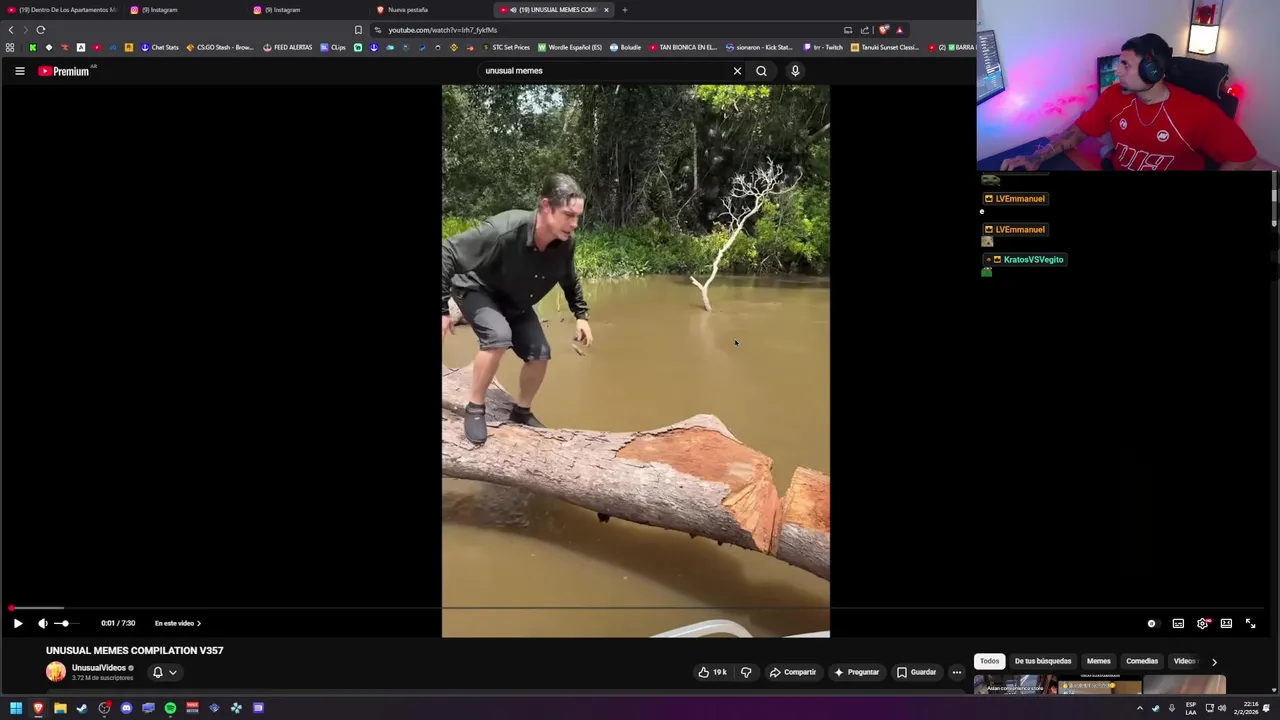
Task: Click KratosVSVegito username in chat
Action: [x=1033, y=260]
